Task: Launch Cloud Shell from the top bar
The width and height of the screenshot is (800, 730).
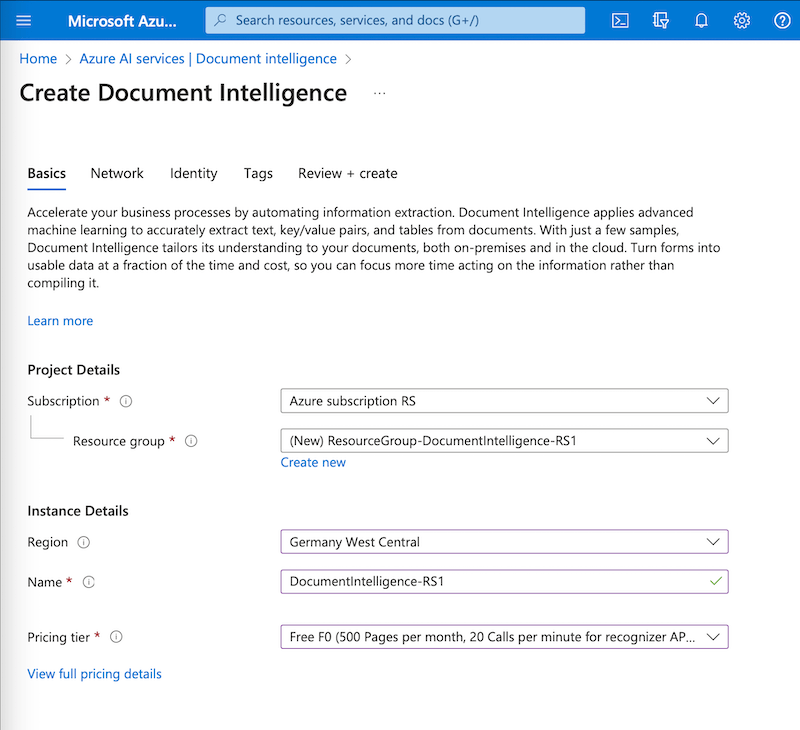Action: click(620, 20)
